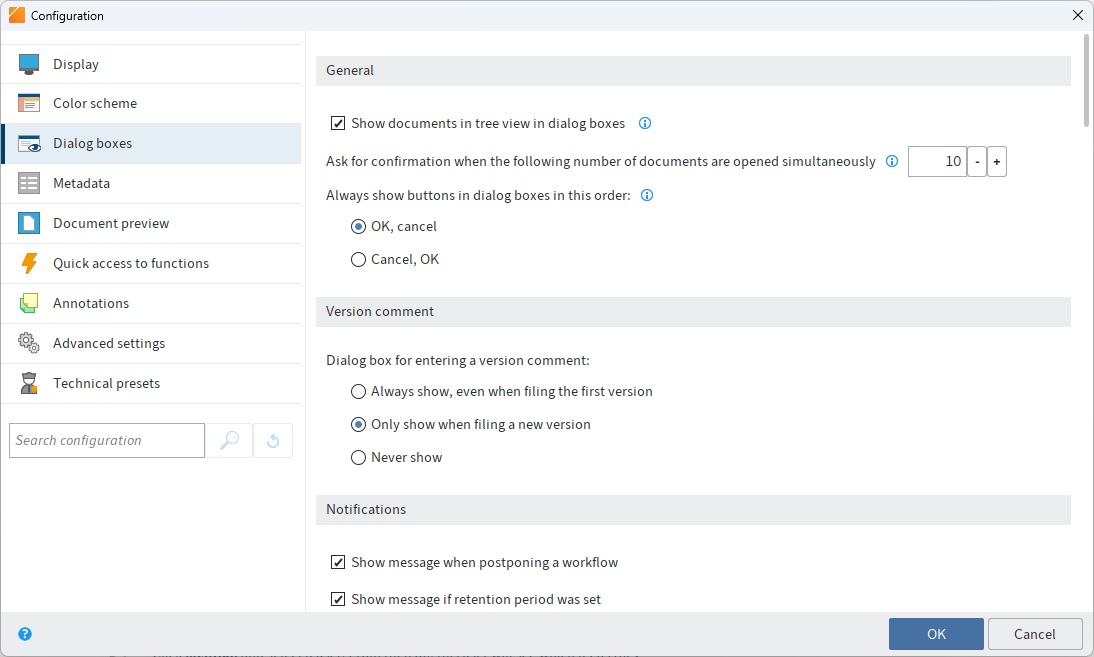Click the search magnifier icon

(x=229, y=440)
